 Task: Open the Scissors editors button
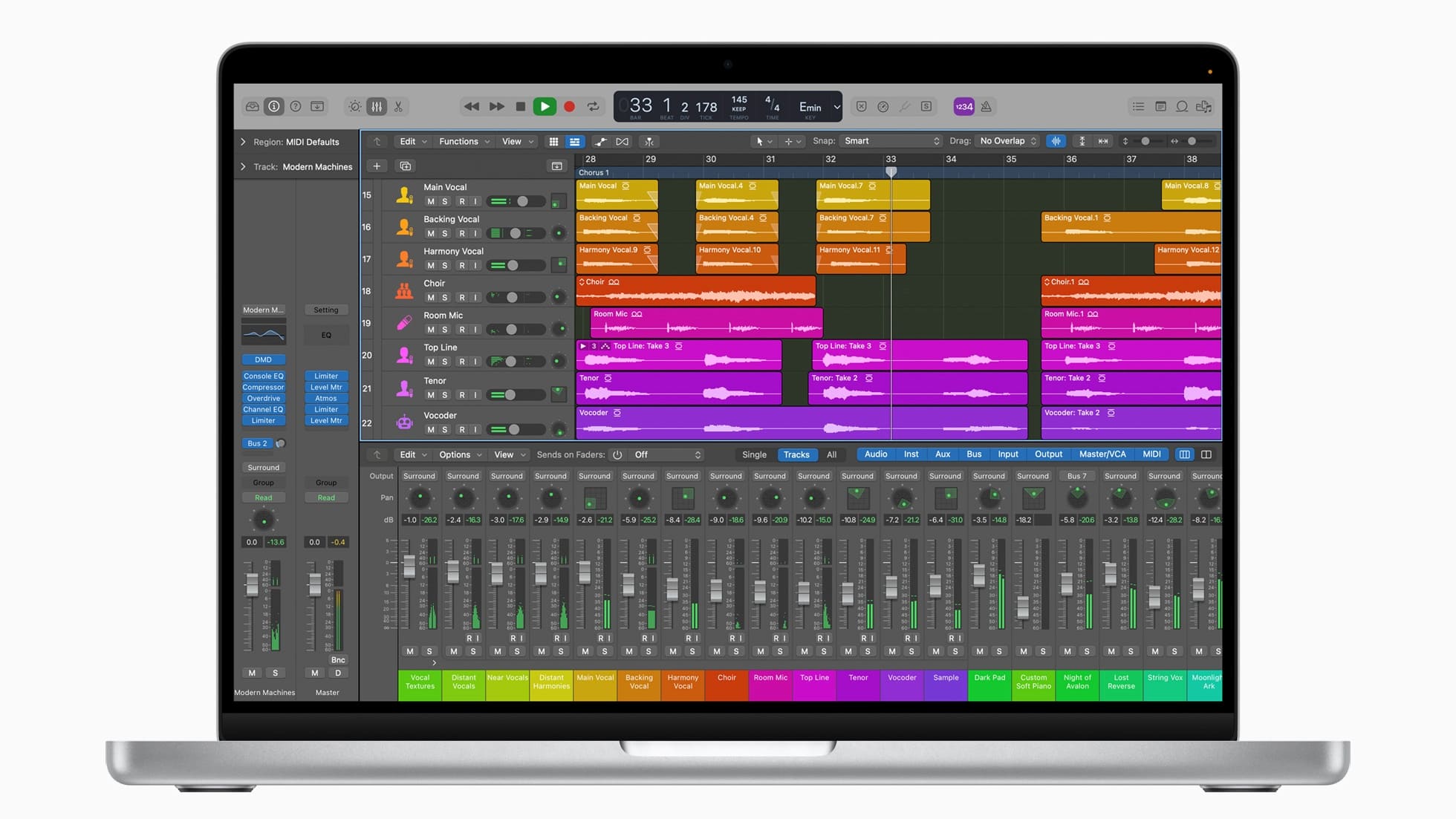coord(398,106)
